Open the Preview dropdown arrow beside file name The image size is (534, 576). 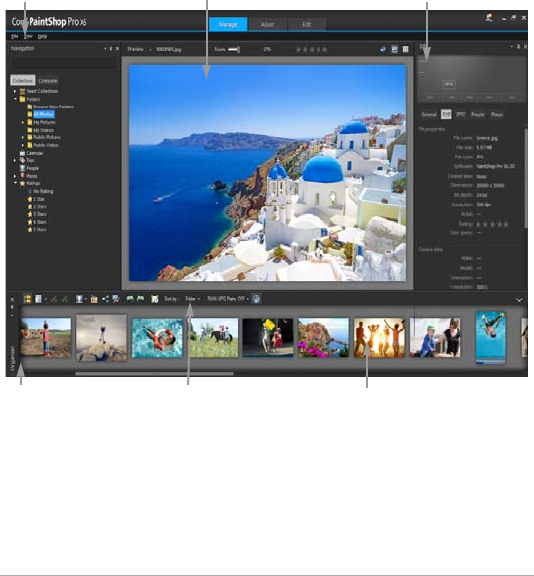point(150,49)
